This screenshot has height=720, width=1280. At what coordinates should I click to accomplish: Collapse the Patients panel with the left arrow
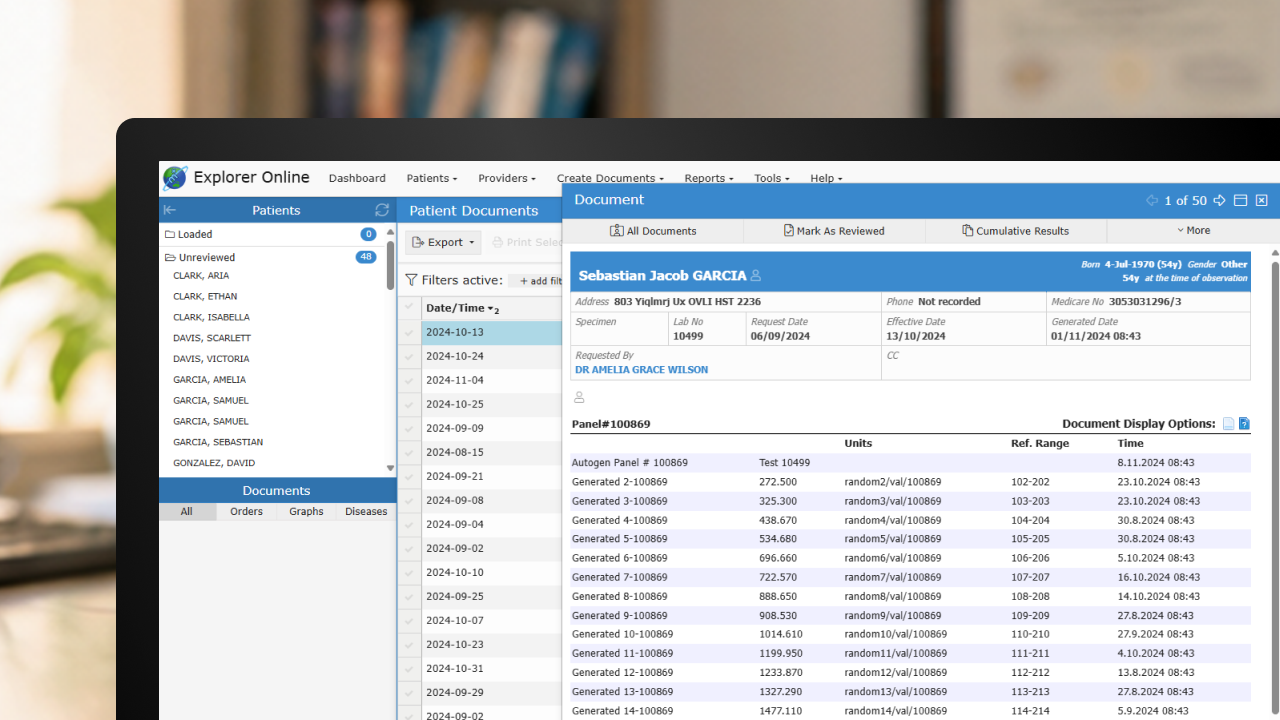click(170, 210)
